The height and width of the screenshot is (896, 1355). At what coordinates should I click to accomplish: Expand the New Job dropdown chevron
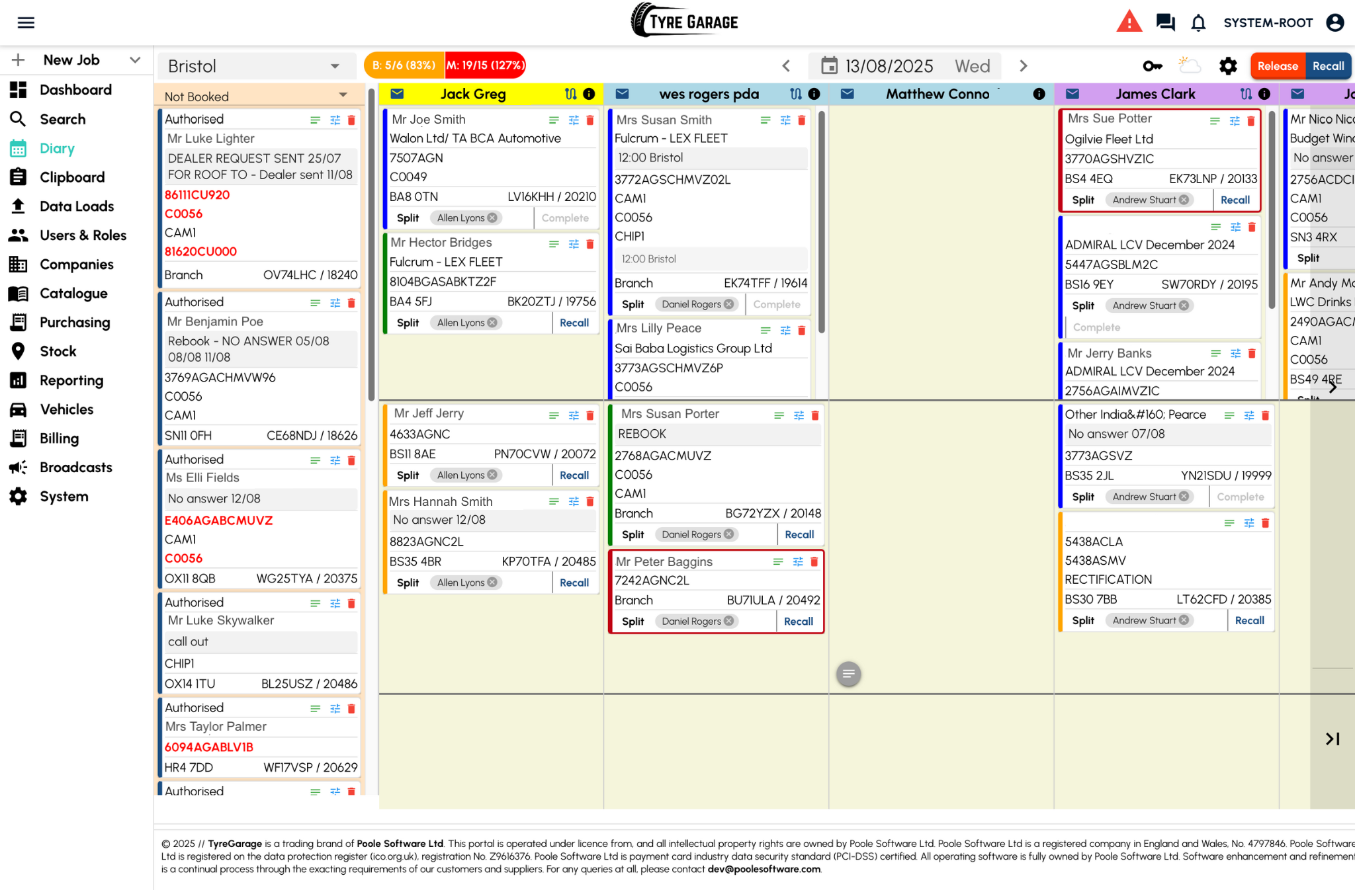point(135,60)
